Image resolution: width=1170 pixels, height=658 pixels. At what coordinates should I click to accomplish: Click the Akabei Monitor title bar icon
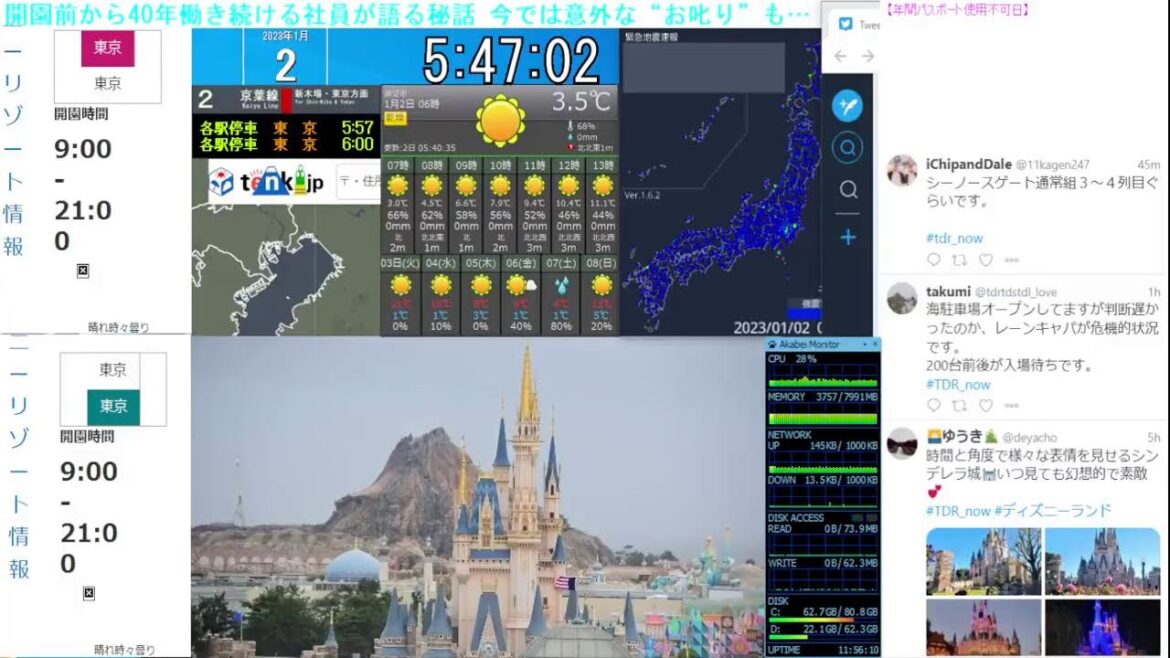(772, 343)
